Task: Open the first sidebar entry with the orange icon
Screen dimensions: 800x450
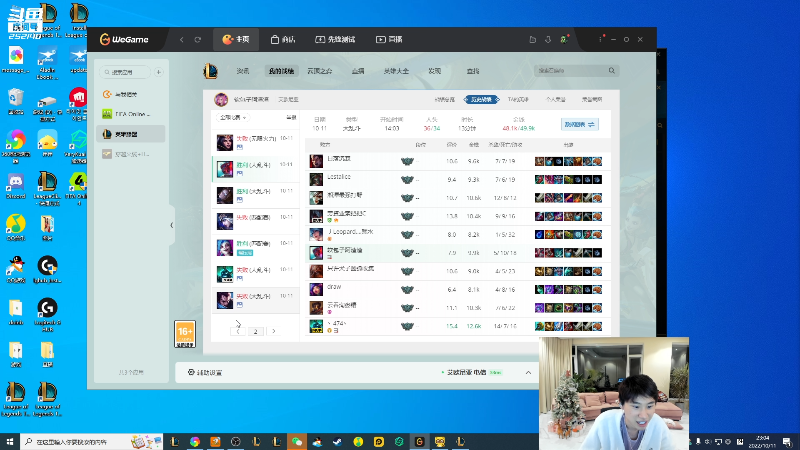Action: click(x=131, y=94)
